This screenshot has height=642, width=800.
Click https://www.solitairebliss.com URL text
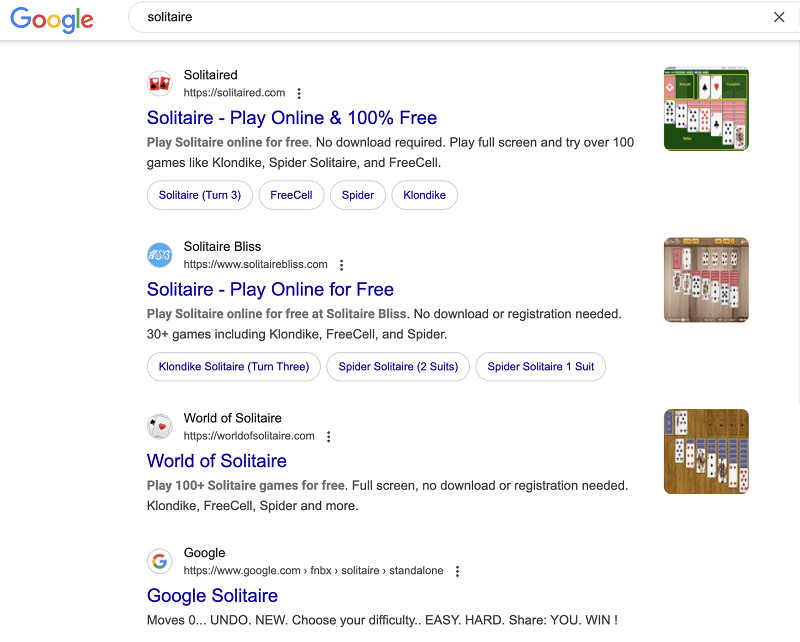click(x=256, y=264)
